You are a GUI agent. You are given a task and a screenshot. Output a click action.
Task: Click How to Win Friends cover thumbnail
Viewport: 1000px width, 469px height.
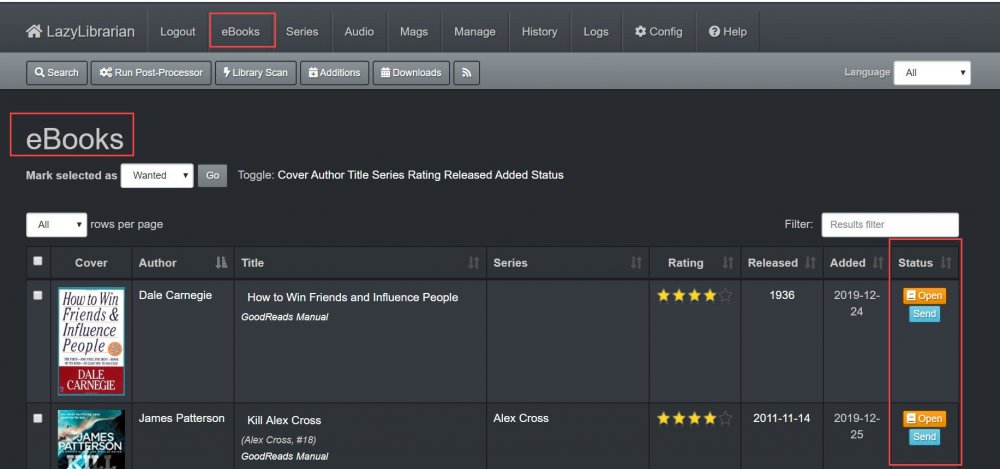point(91,341)
